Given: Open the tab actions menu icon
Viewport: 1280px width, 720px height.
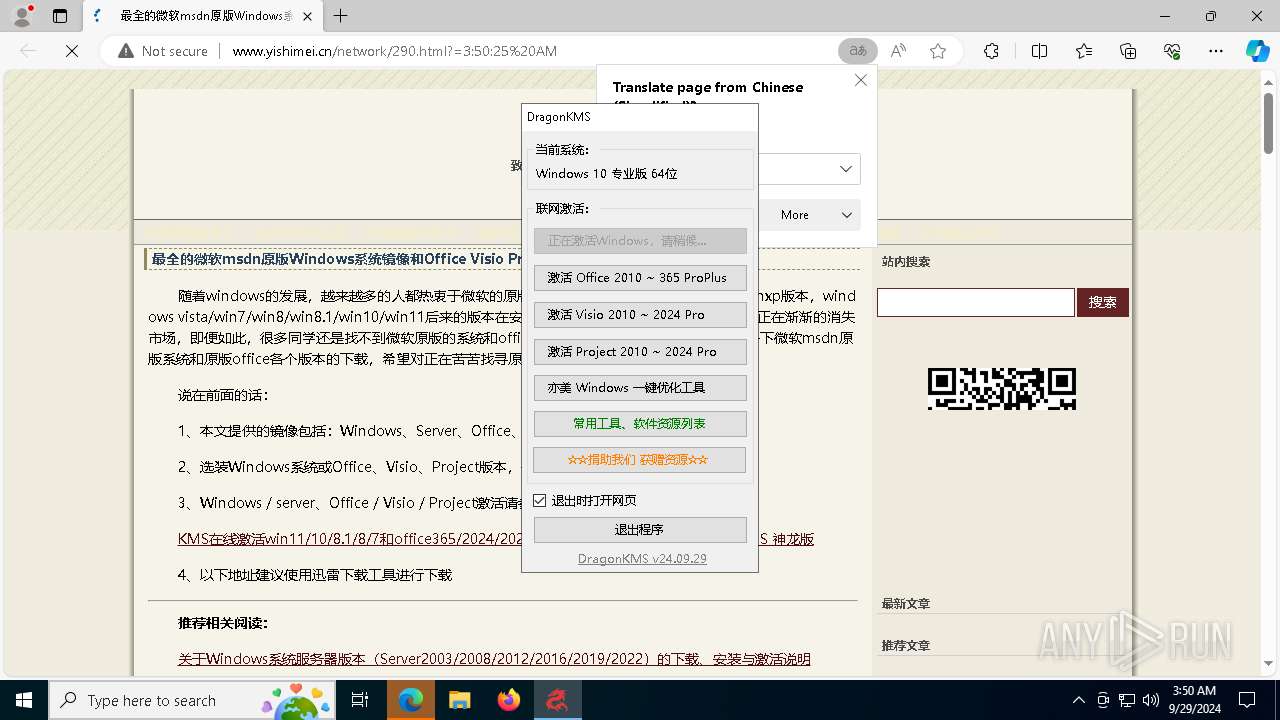Looking at the screenshot, I should [x=60, y=16].
